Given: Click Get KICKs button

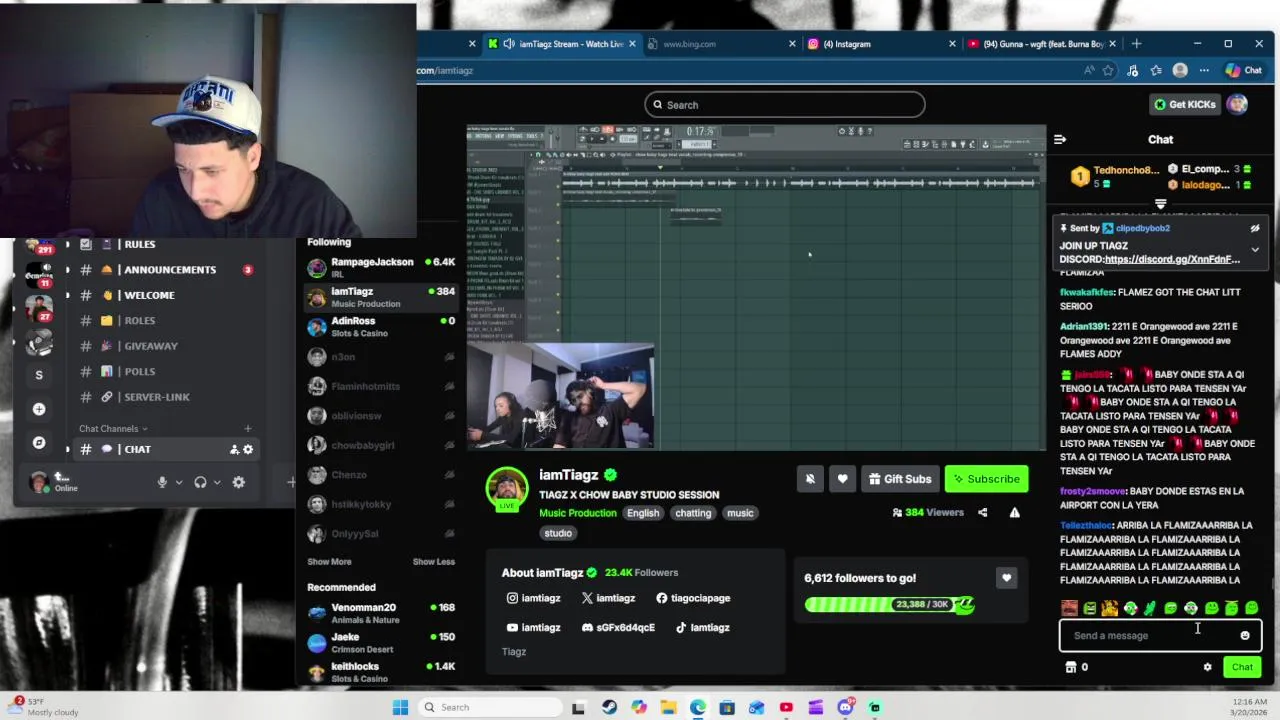Looking at the screenshot, I should (1185, 104).
